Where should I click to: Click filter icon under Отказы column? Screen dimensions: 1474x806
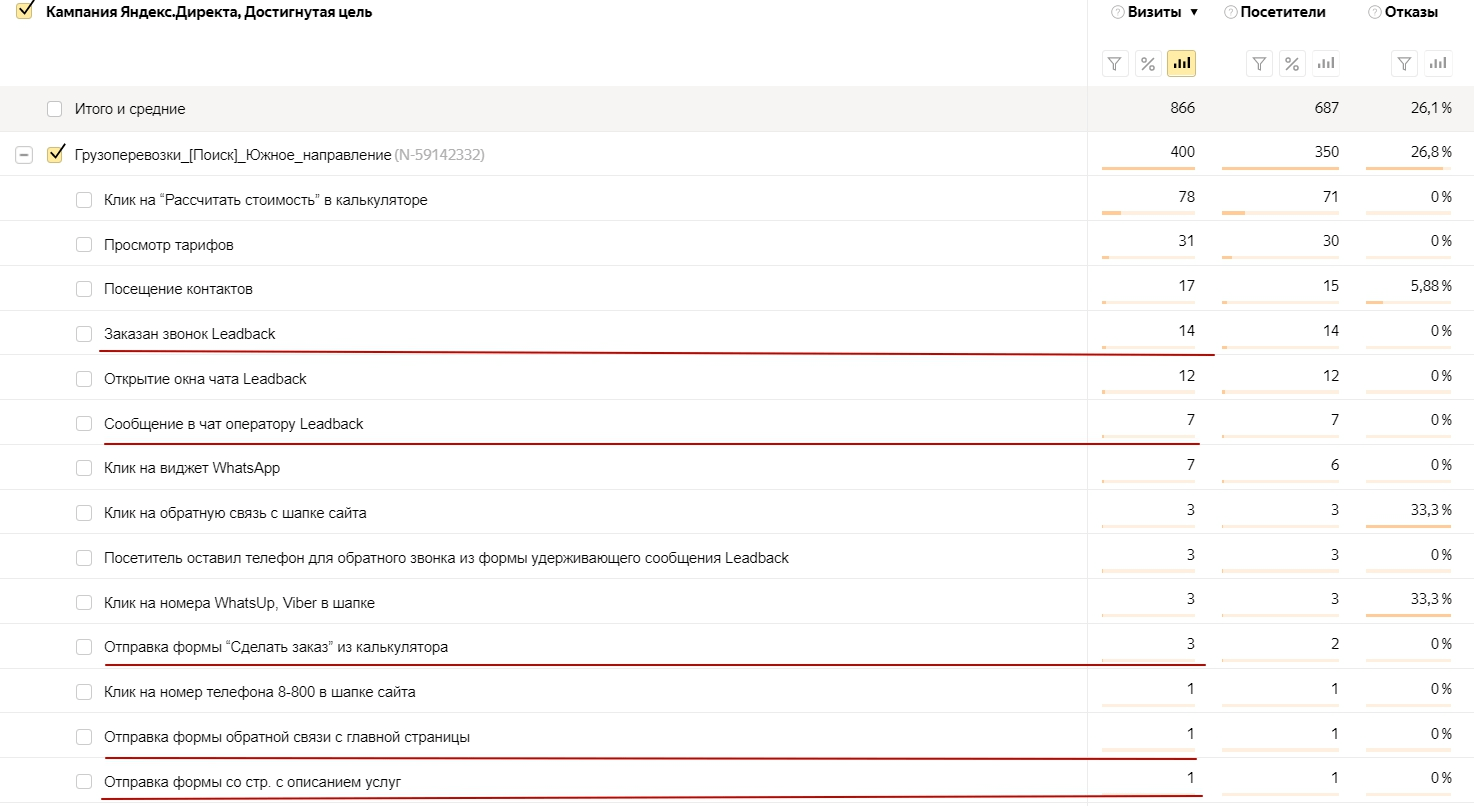[1405, 64]
